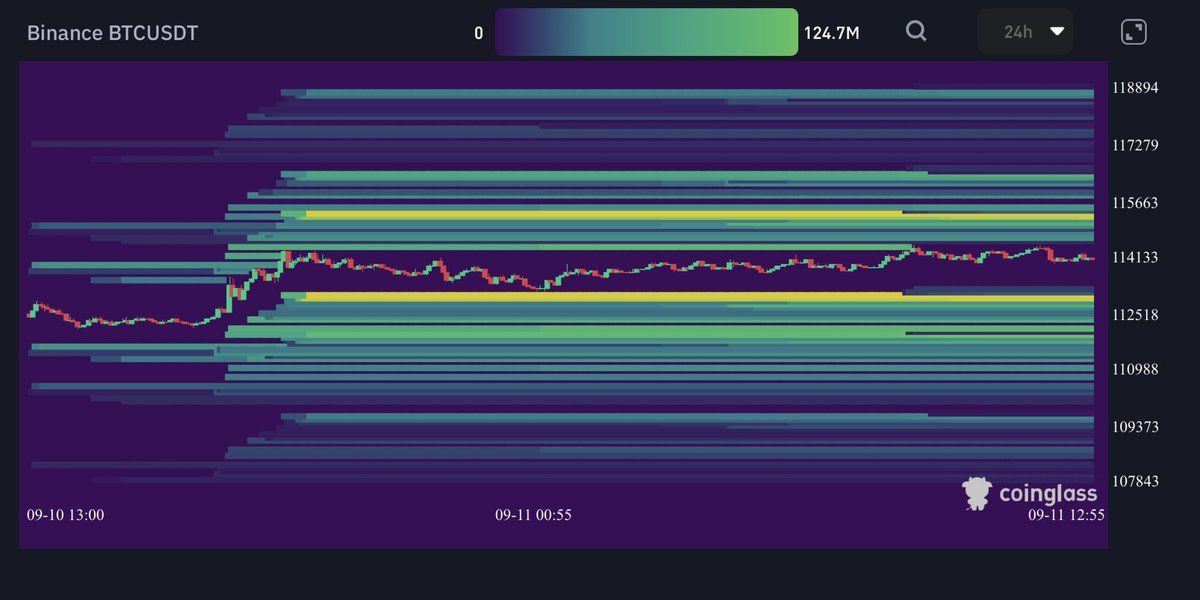Click the liquidation color gradient bar
Screen dimensions: 1200x600
646,32
